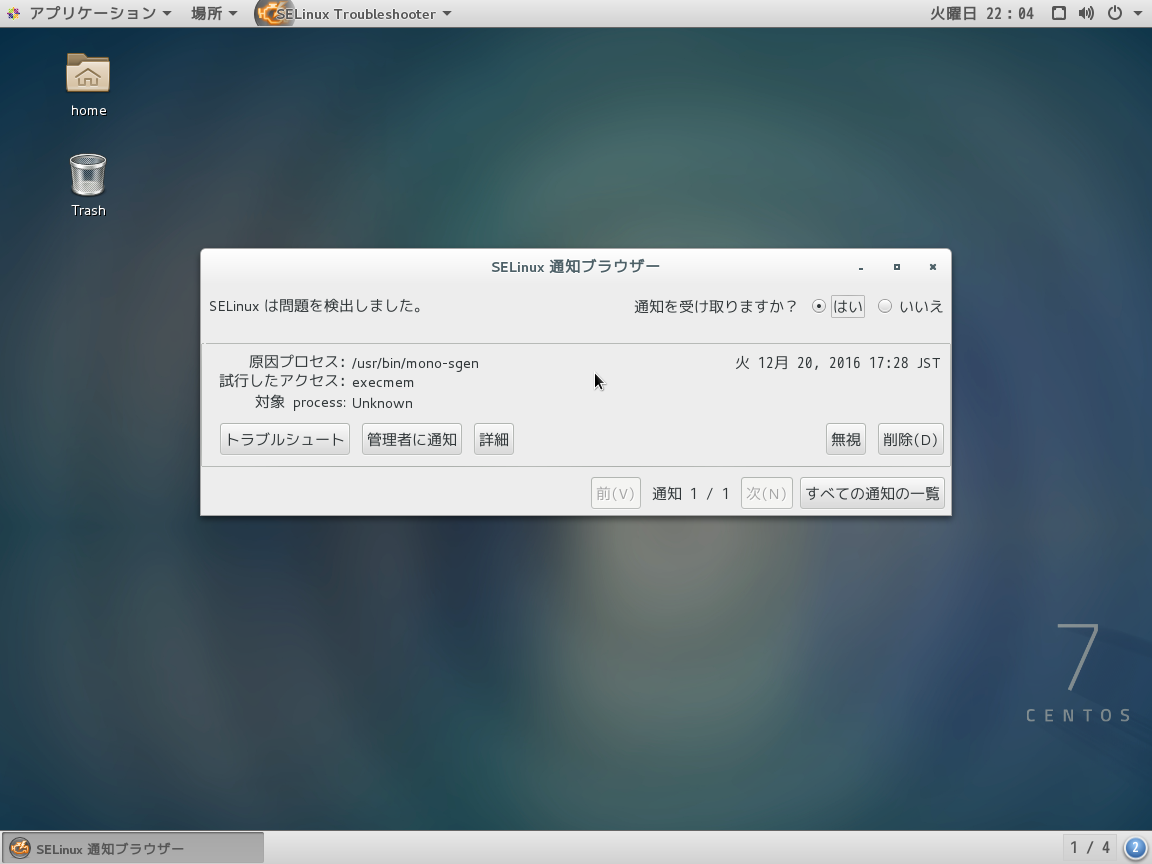This screenshot has height=864, width=1152.
Task: Close the SELinux 通知ブラウザー window
Action: pyautogui.click(x=933, y=267)
